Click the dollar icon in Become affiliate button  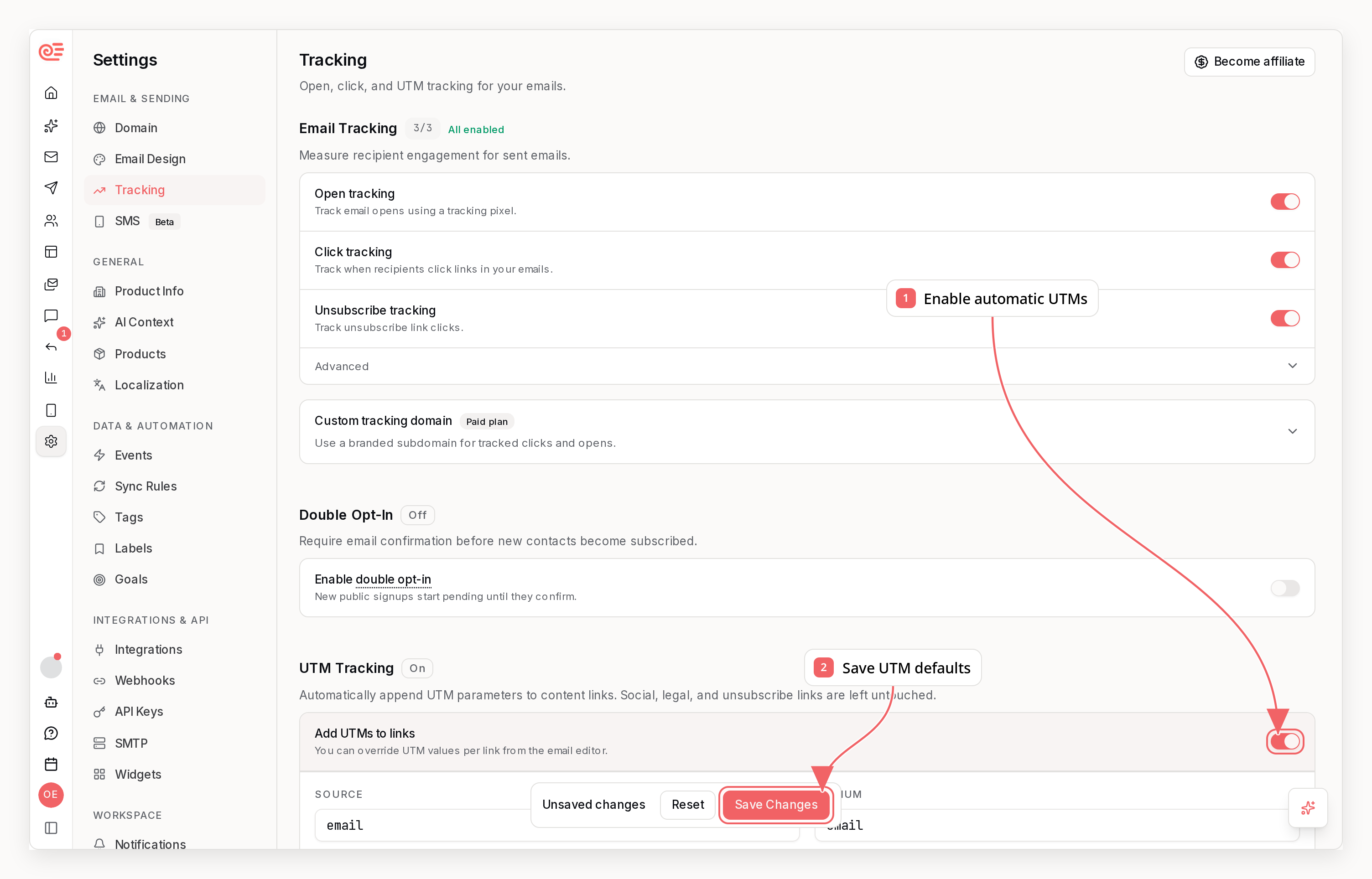point(1200,62)
